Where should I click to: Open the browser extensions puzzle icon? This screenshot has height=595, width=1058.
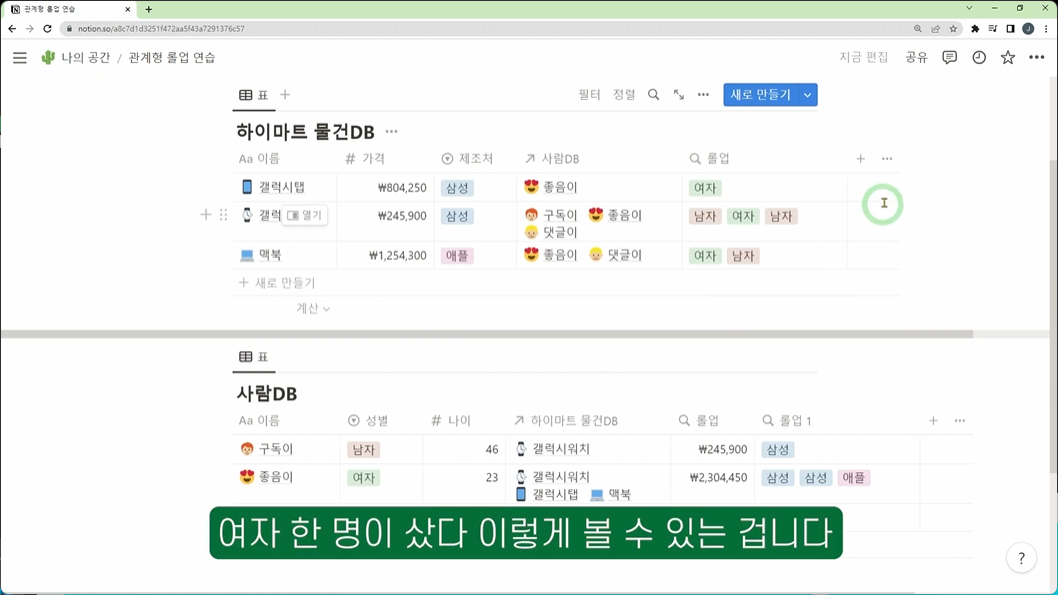click(x=974, y=28)
